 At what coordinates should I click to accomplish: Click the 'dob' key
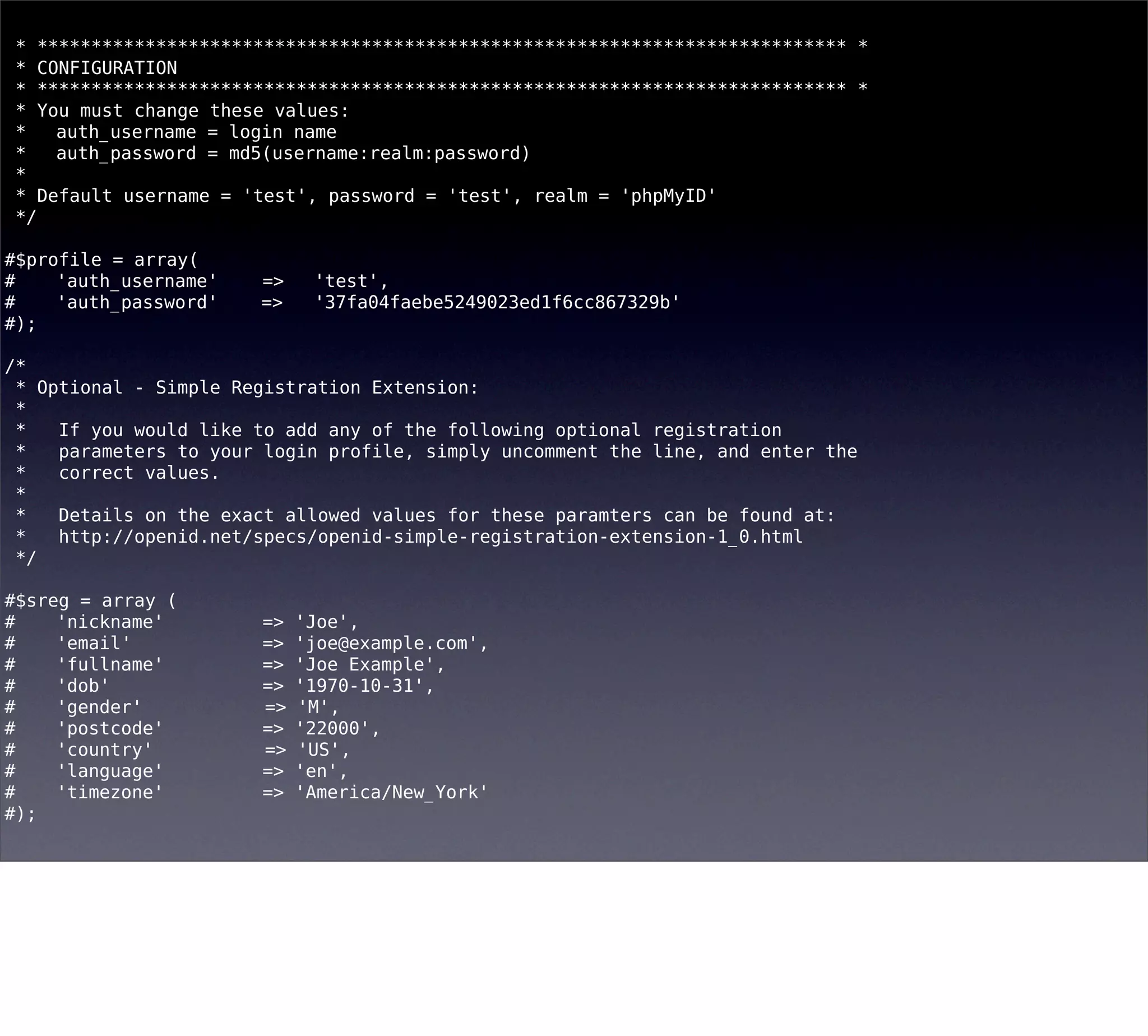coord(83,687)
